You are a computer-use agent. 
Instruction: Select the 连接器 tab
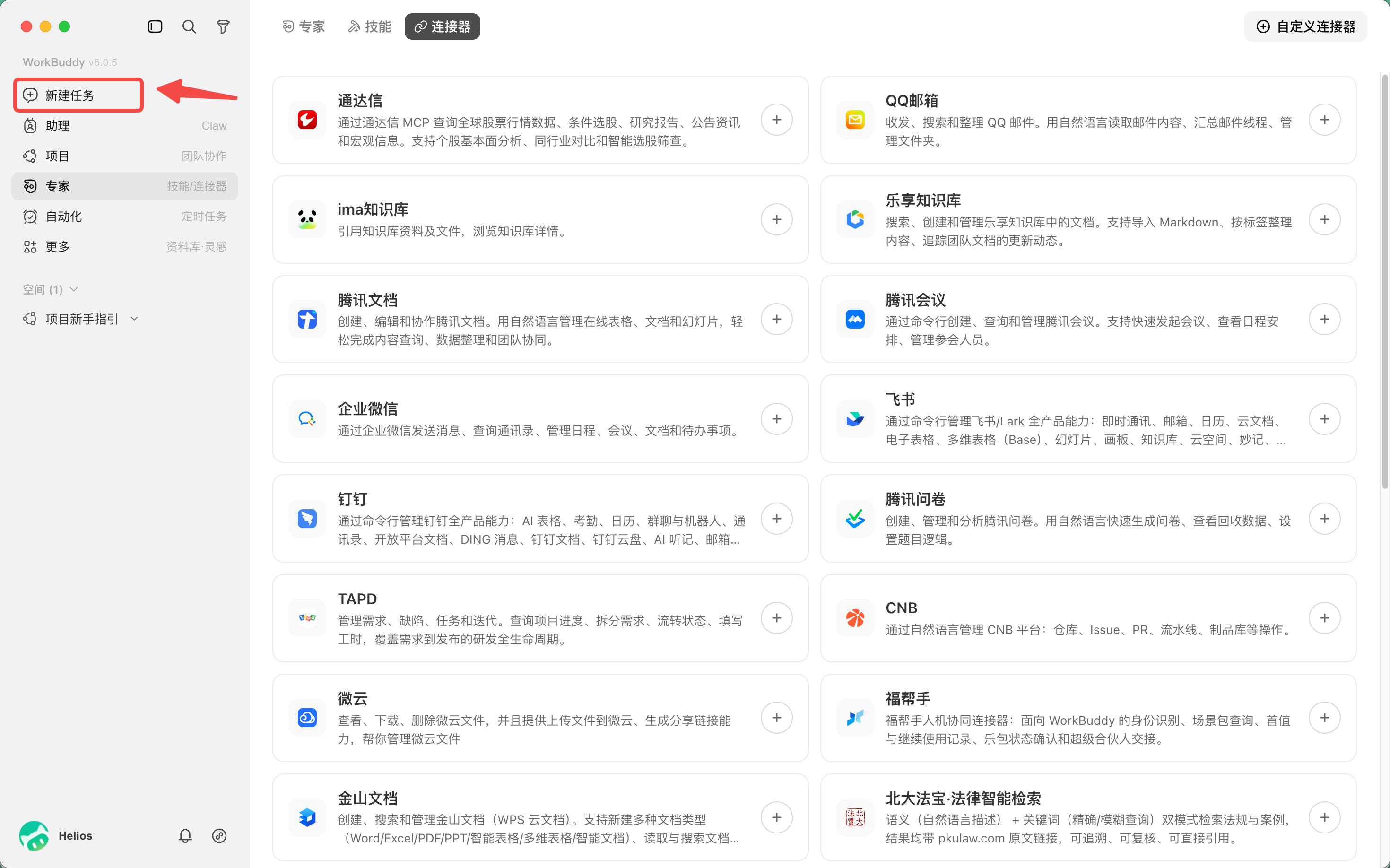[442, 26]
